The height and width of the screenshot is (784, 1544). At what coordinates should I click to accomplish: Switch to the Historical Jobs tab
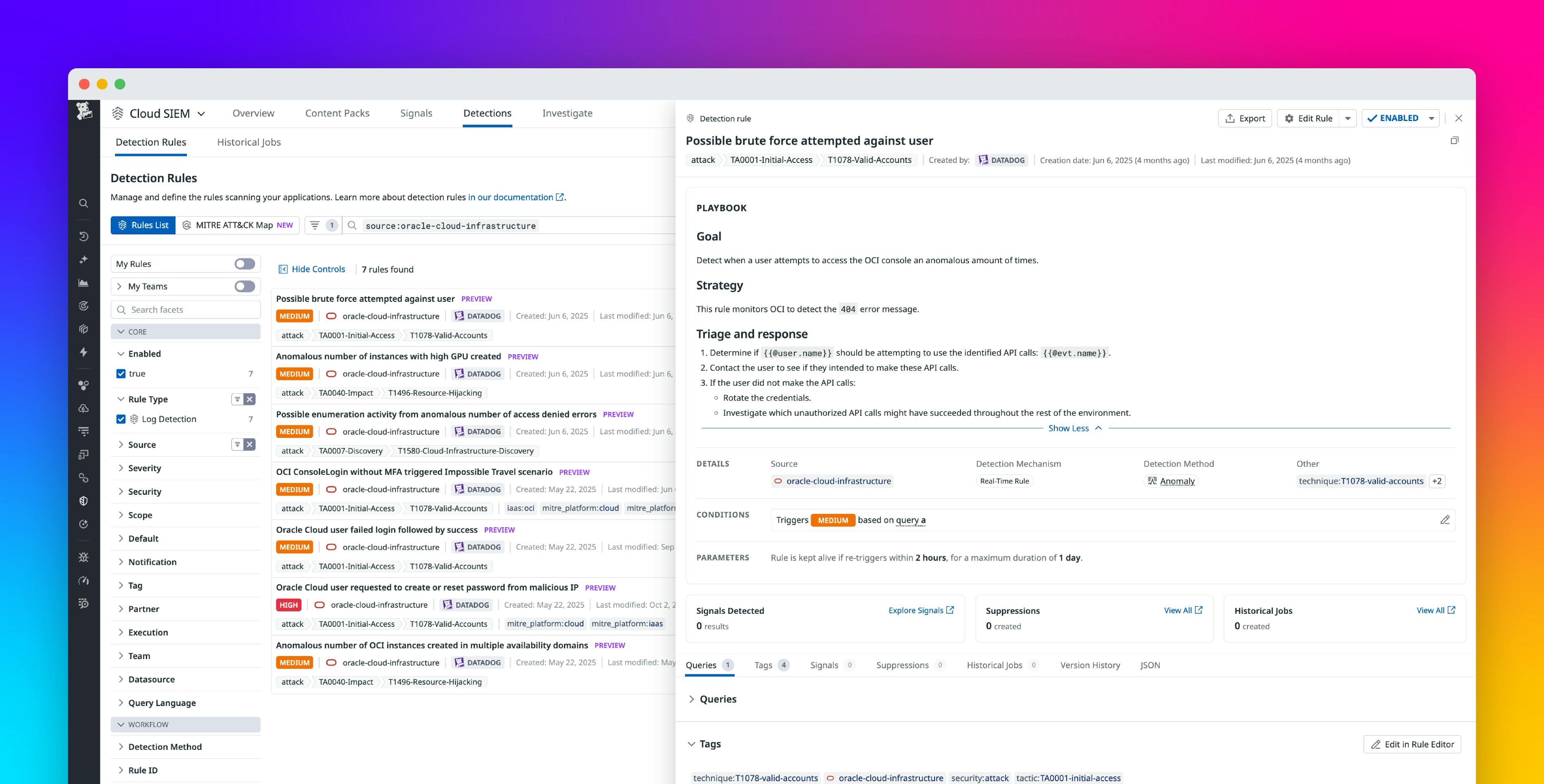(x=249, y=142)
